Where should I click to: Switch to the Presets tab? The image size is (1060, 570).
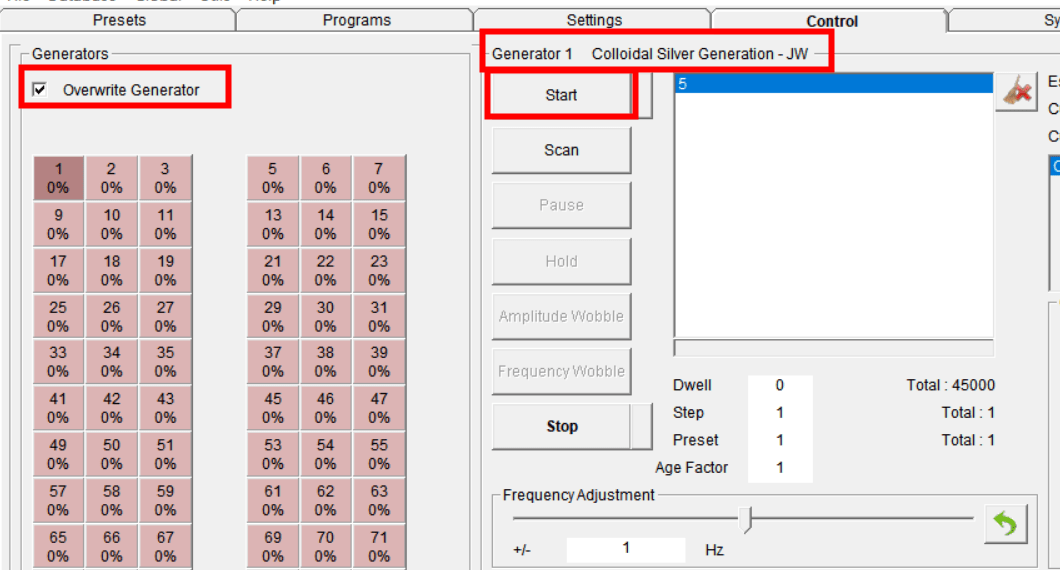point(118,20)
